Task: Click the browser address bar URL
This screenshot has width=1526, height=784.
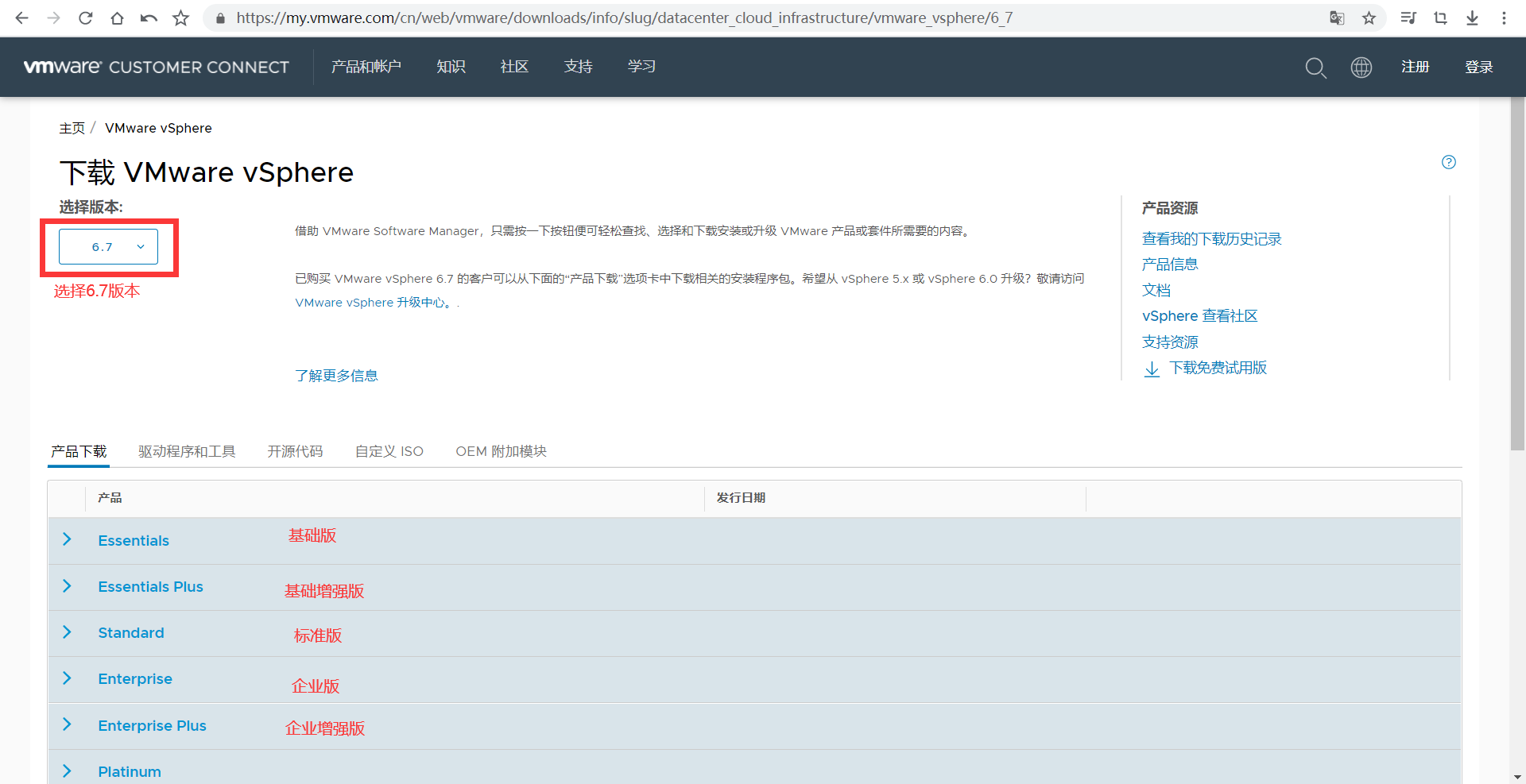Action: point(624,18)
